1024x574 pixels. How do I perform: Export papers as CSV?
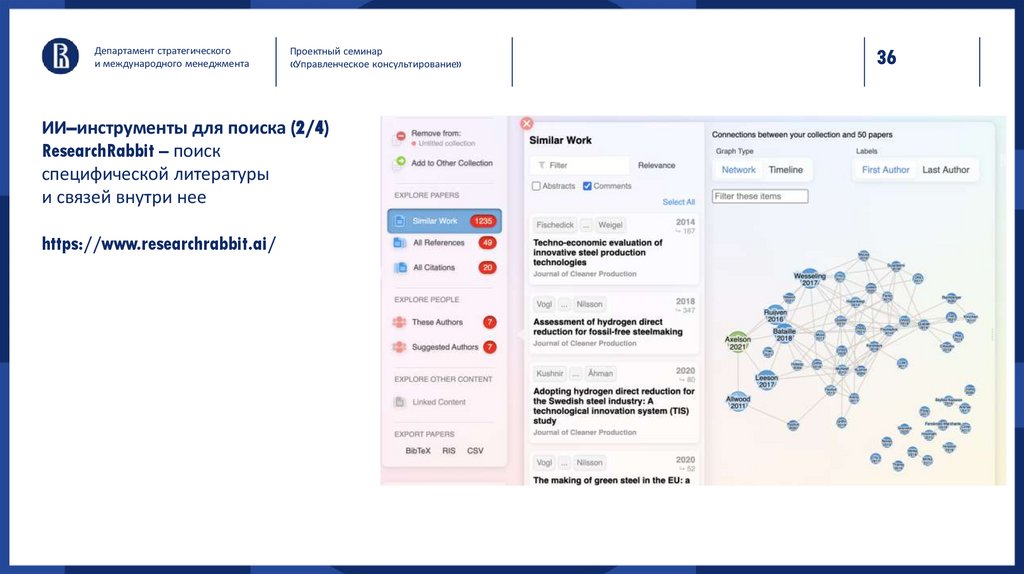475,451
